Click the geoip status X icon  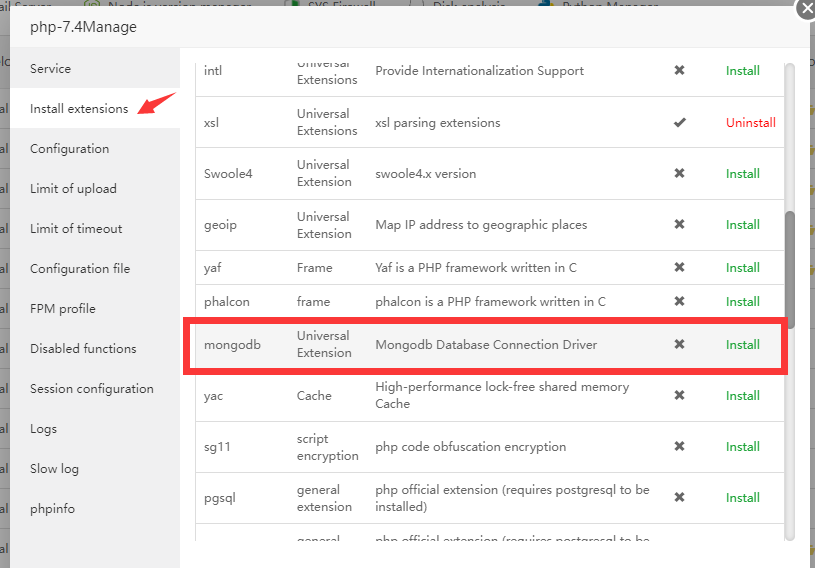pyautogui.click(x=679, y=225)
